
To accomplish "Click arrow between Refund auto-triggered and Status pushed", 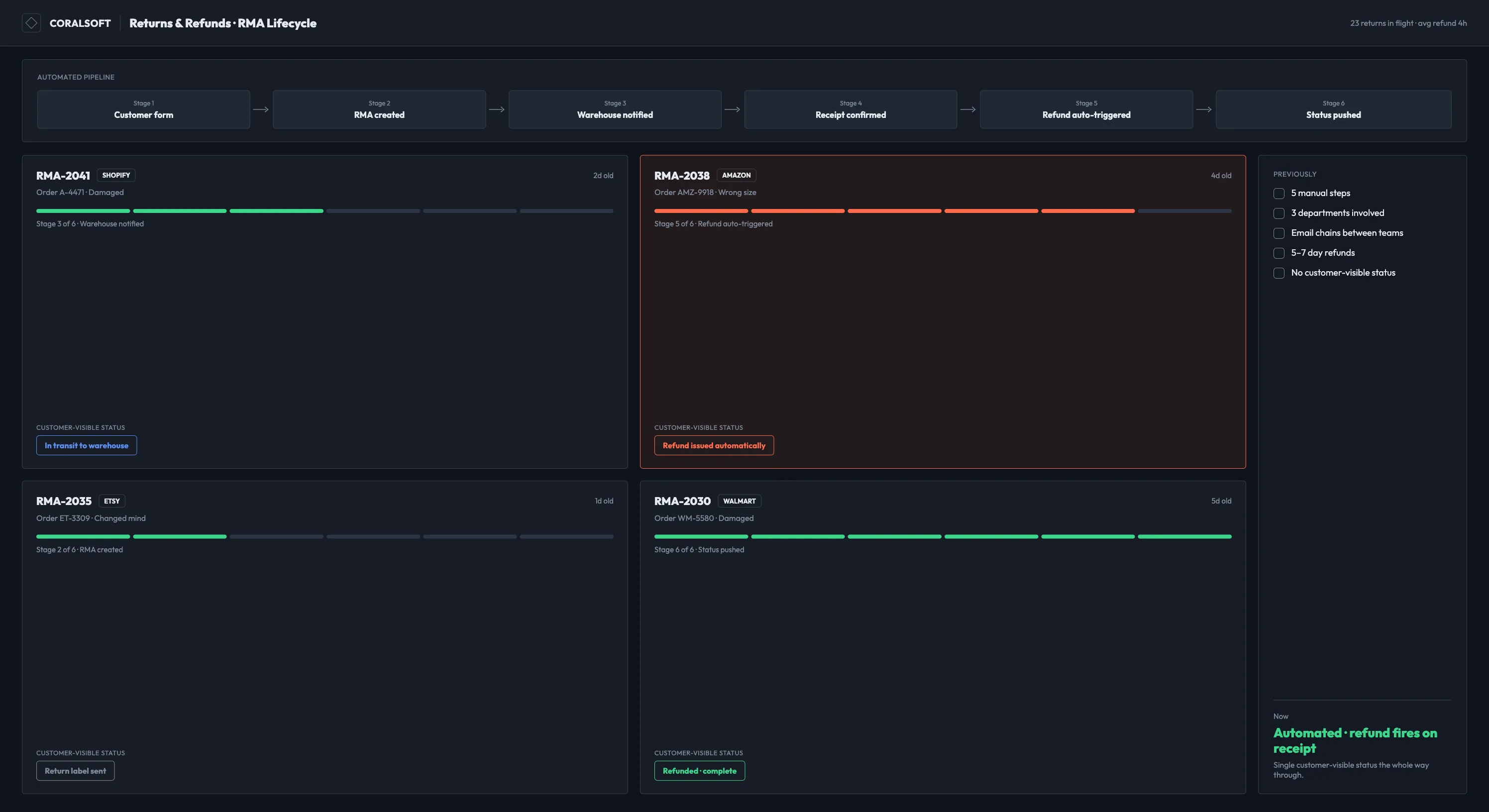I will pyautogui.click(x=1204, y=109).
